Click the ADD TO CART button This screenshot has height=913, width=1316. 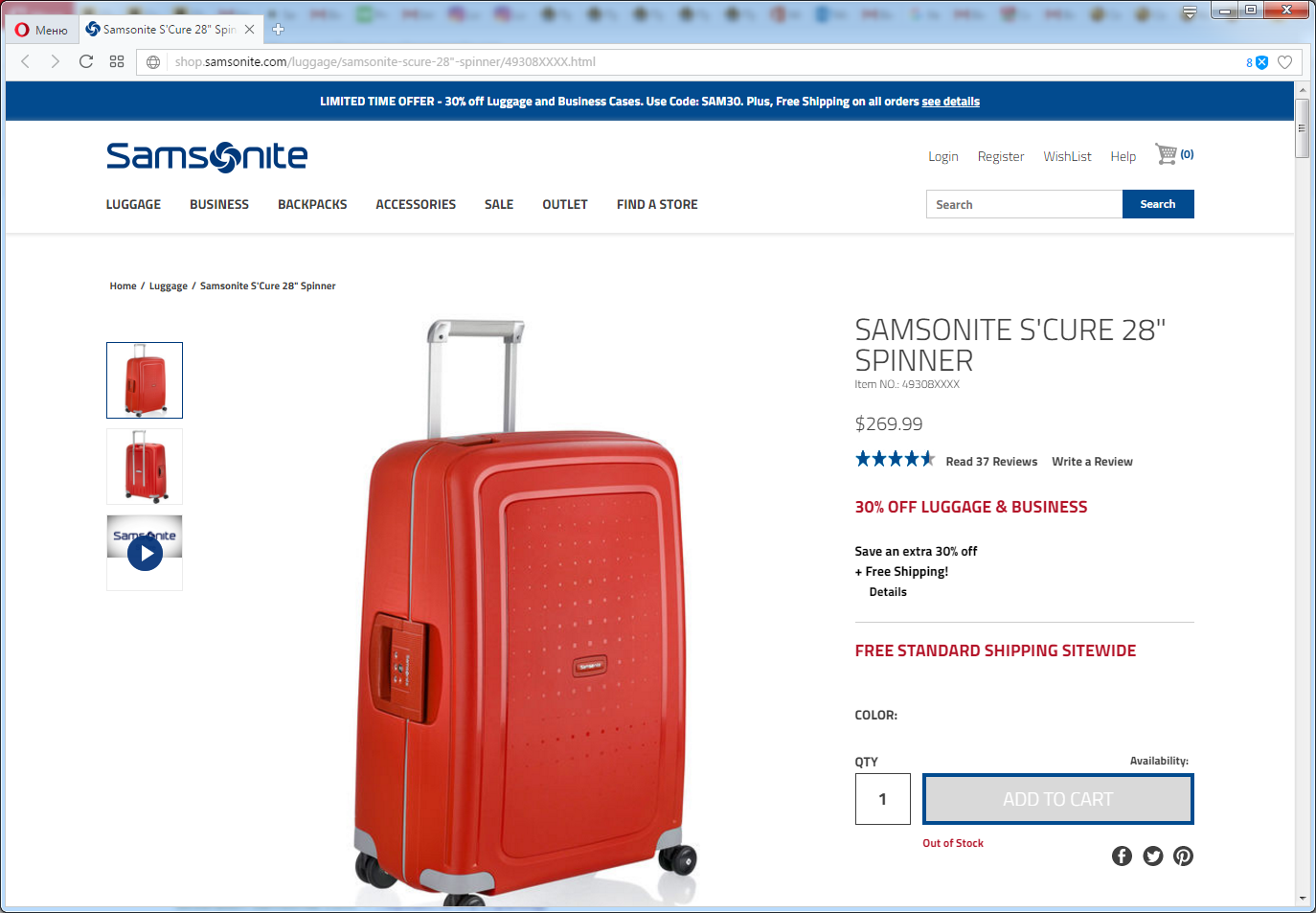tap(1058, 799)
